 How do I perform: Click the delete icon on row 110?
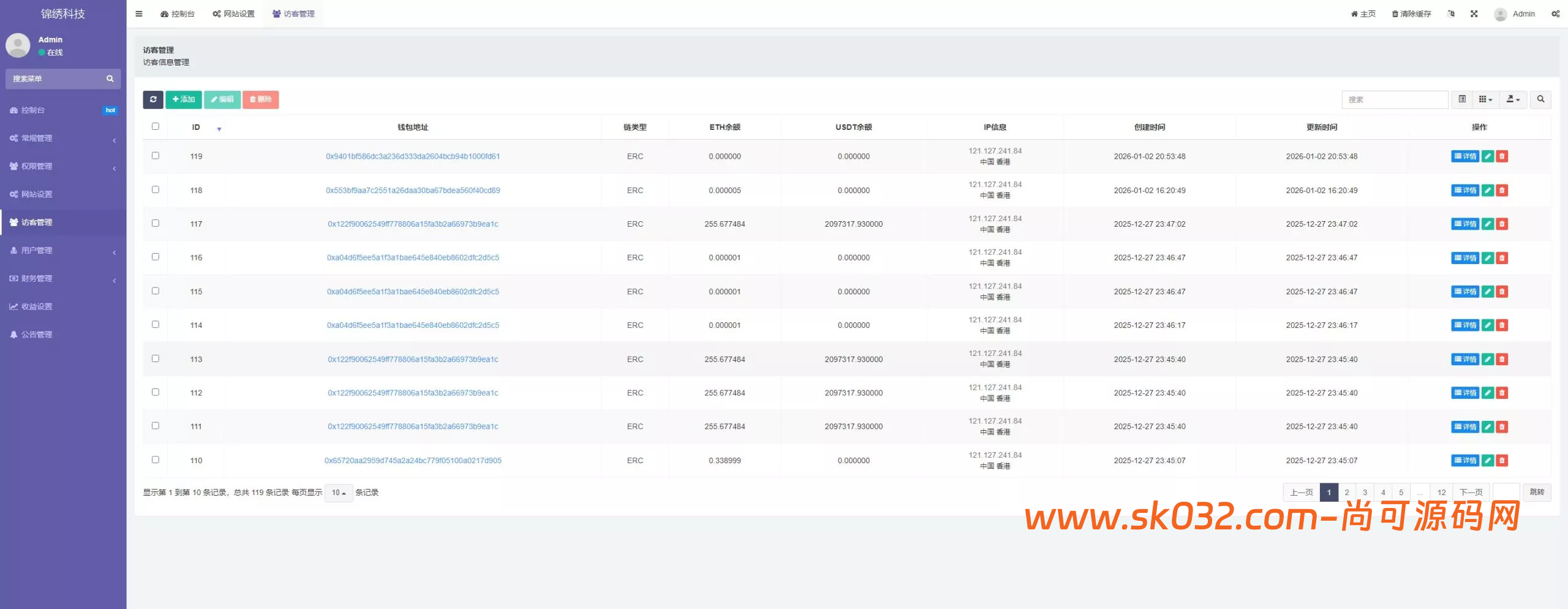pos(1502,460)
